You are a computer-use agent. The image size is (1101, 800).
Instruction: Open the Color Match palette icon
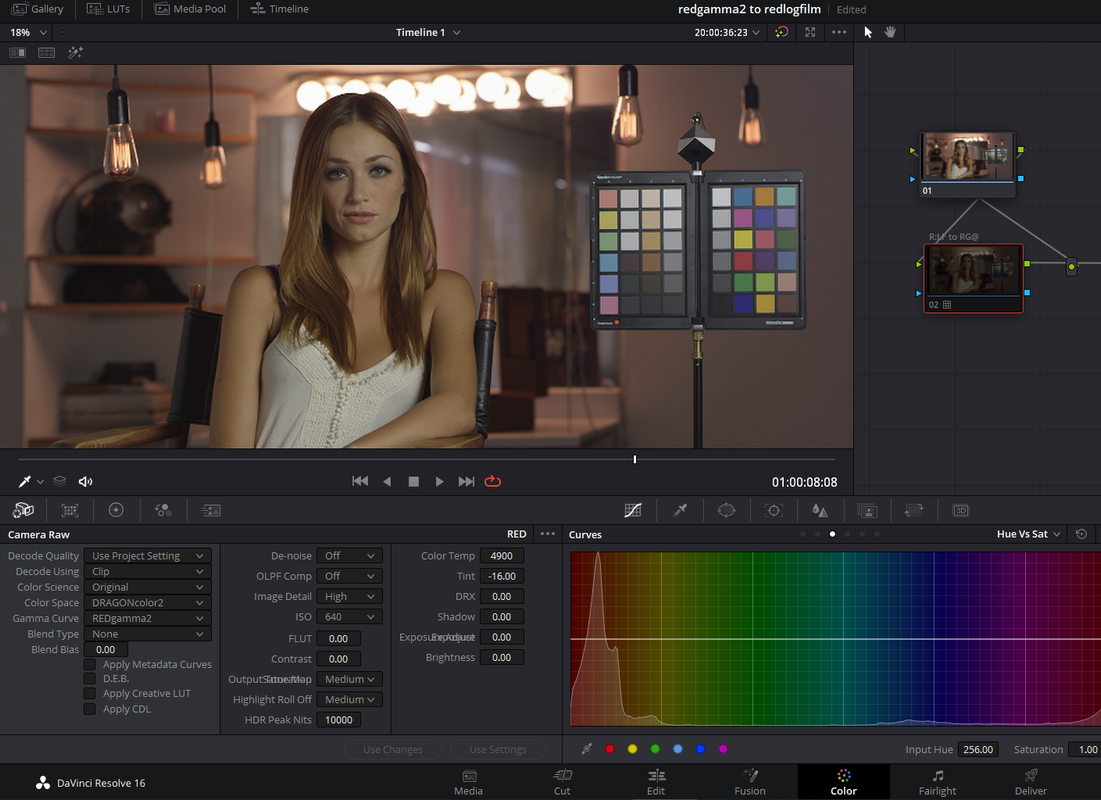(x=70, y=510)
